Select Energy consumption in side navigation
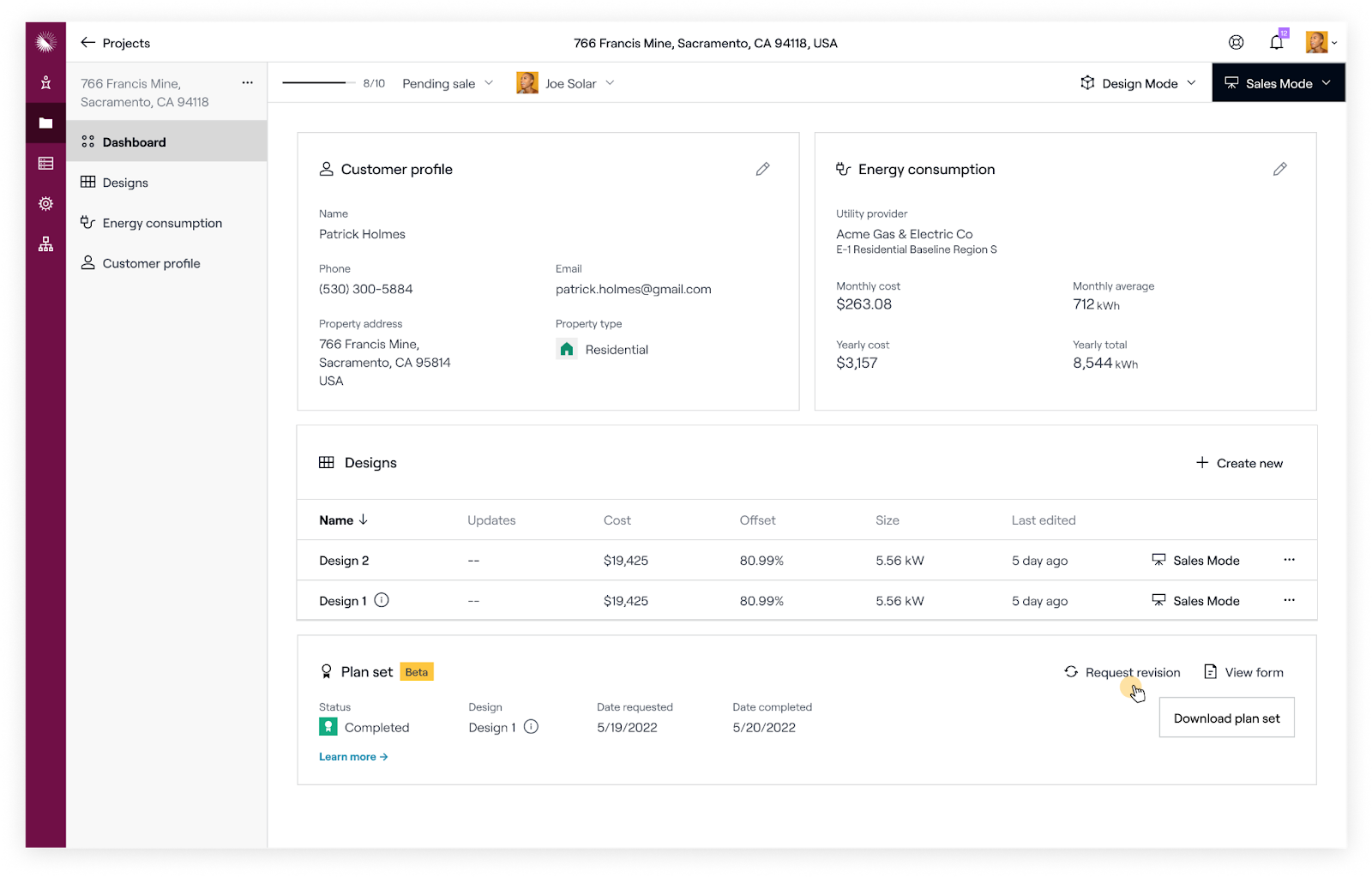Image resolution: width=1372 pixels, height=877 pixels. [x=161, y=223]
